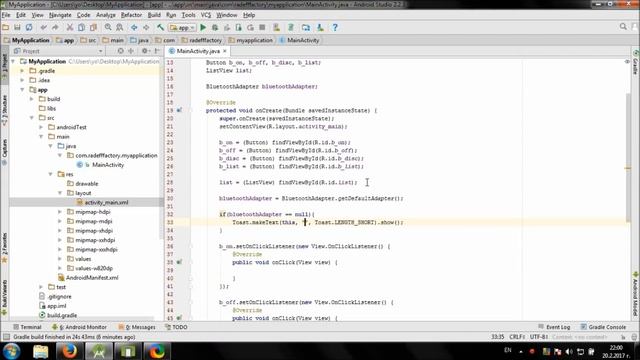Click the AVD Manager toolbar icon
The height and width of the screenshot is (360, 640).
click(276, 27)
